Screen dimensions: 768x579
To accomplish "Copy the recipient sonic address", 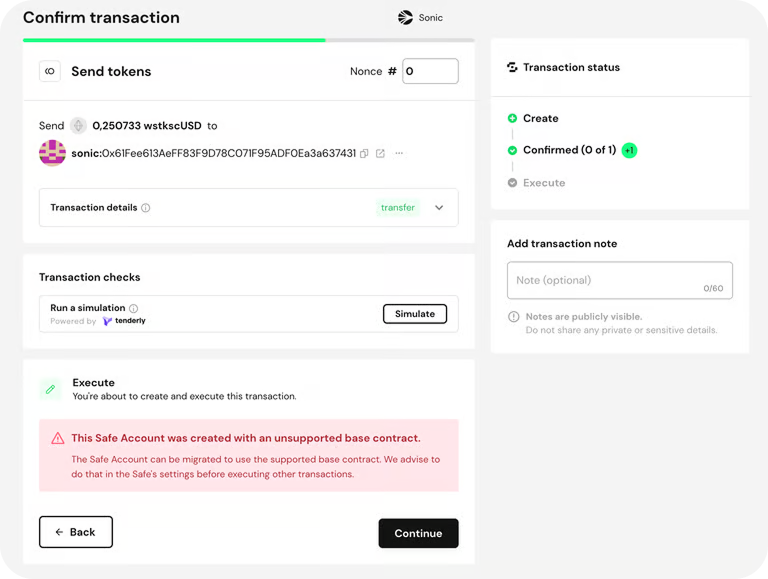I will coord(364,153).
